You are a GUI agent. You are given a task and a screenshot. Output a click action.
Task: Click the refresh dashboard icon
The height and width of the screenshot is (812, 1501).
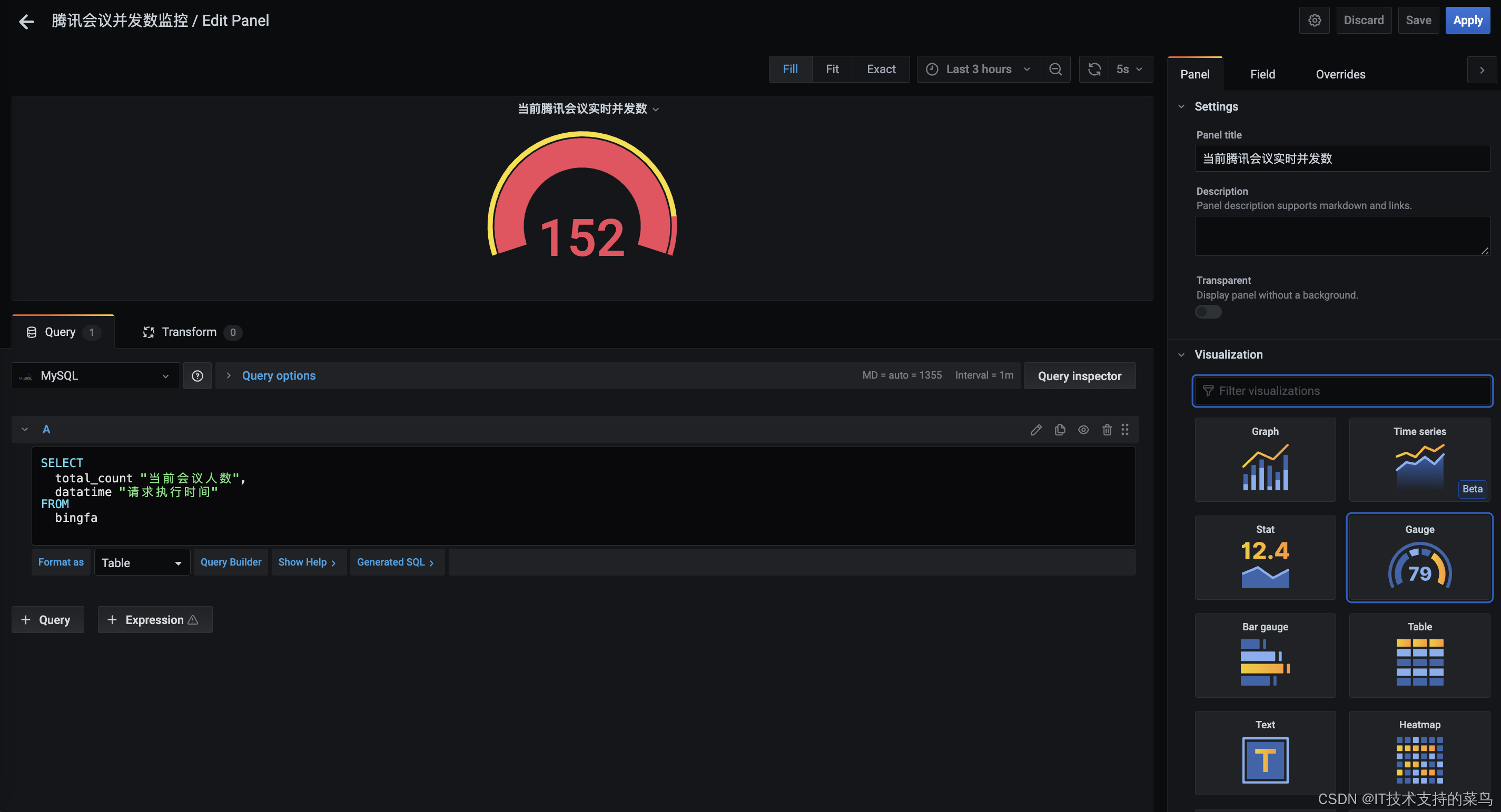coord(1094,70)
